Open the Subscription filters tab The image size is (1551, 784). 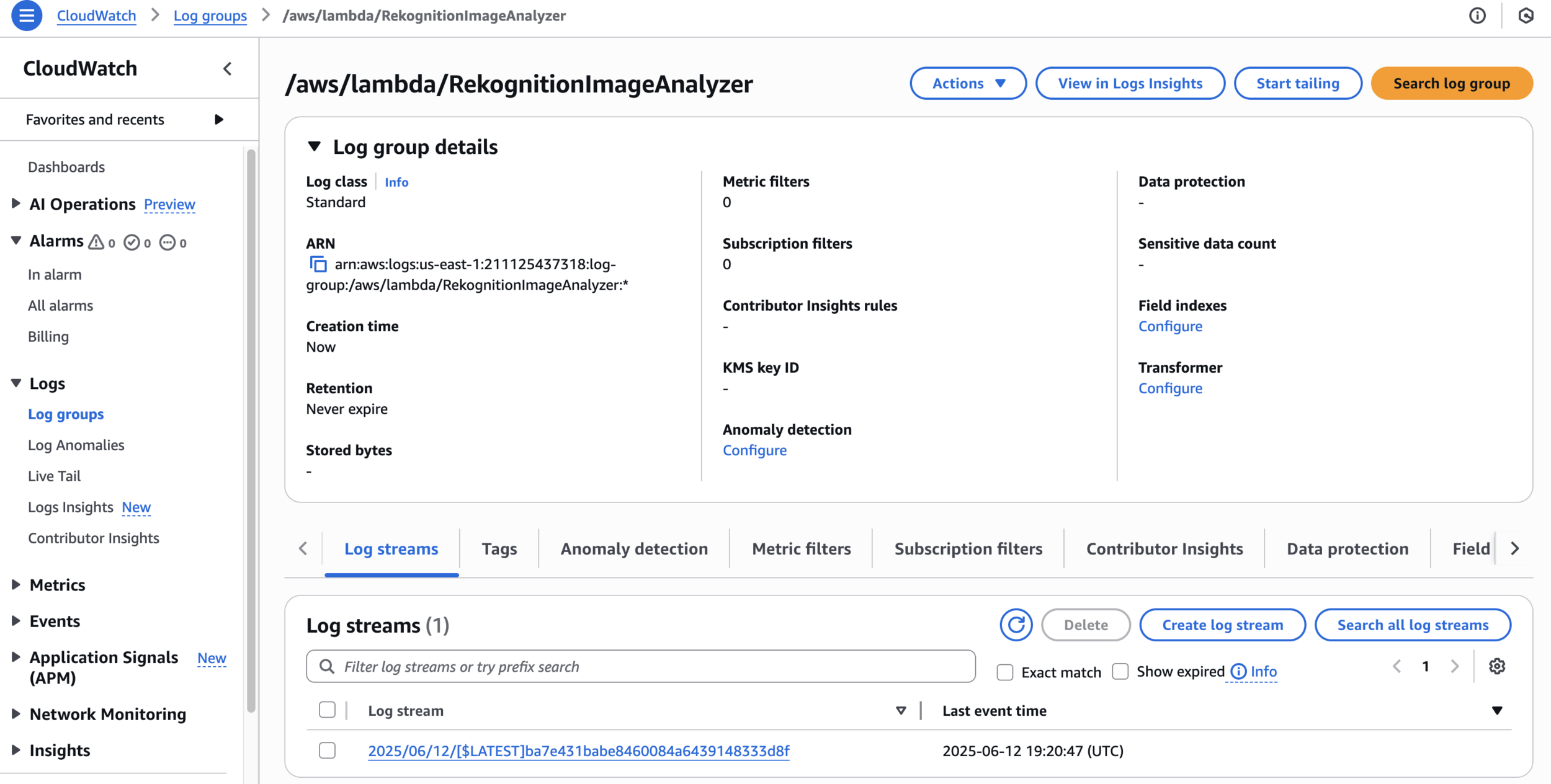[968, 549]
